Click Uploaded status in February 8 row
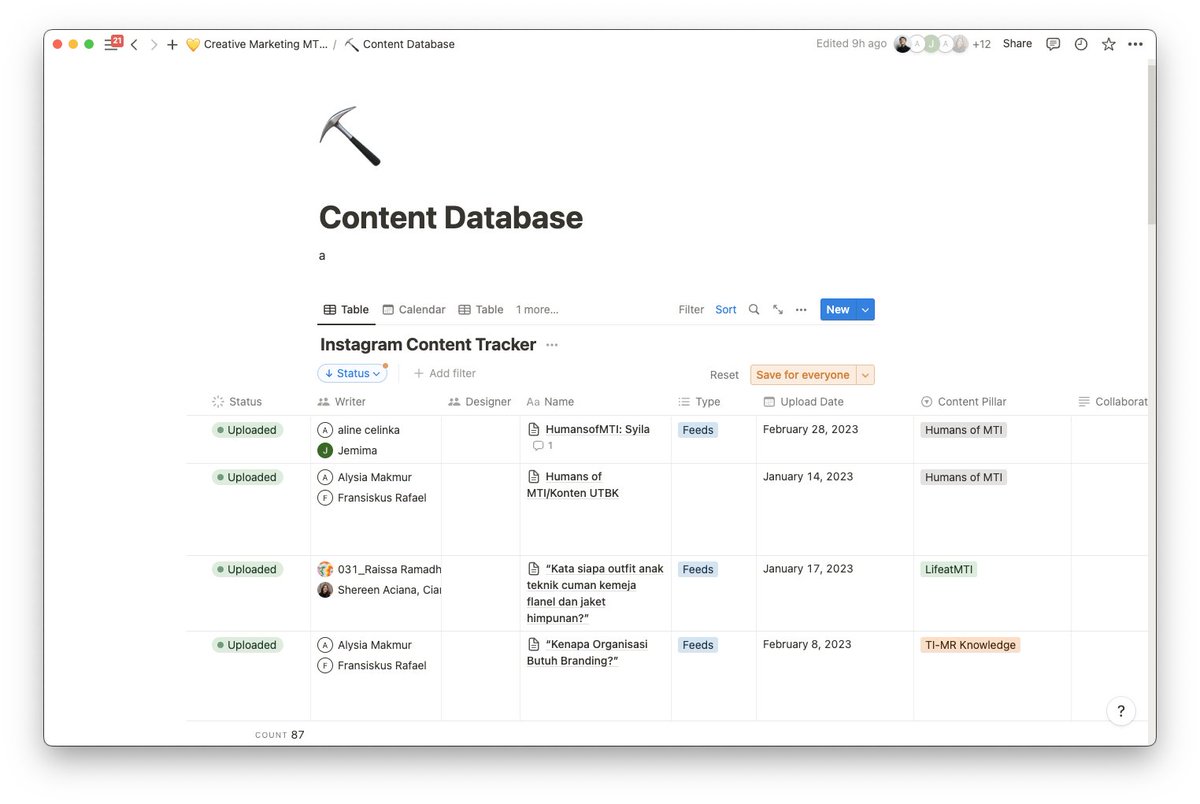Image resolution: width=1200 pixels, height=804 pixels. pos(247,645)
